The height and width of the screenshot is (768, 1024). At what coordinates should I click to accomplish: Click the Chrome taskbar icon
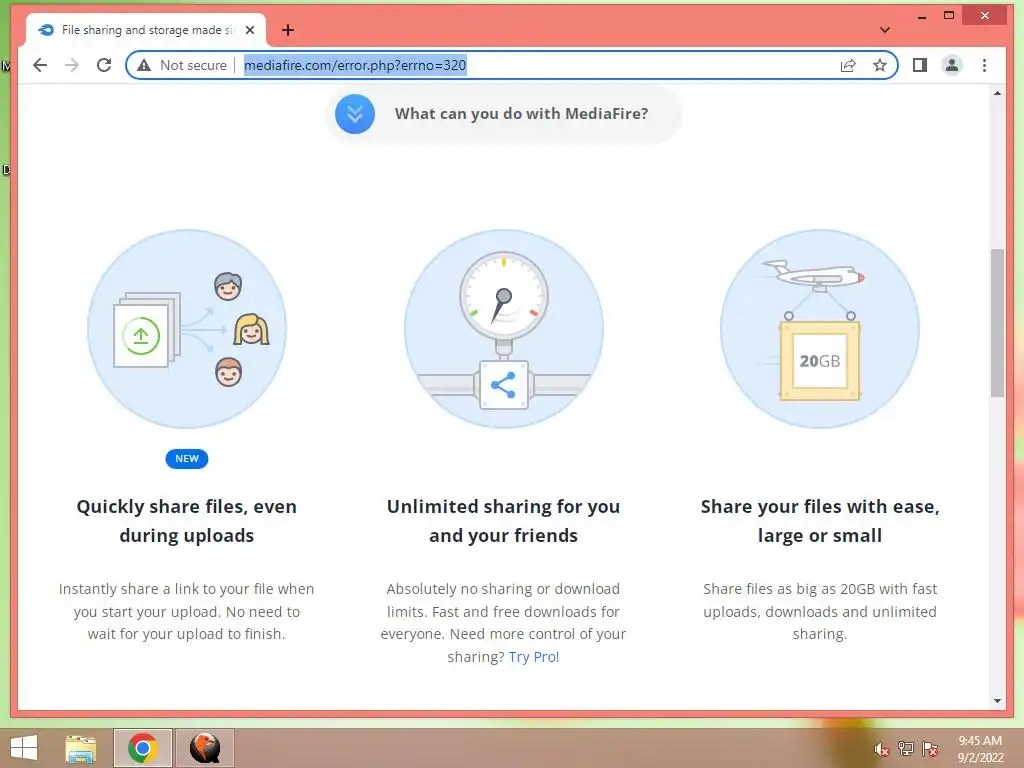142,748
